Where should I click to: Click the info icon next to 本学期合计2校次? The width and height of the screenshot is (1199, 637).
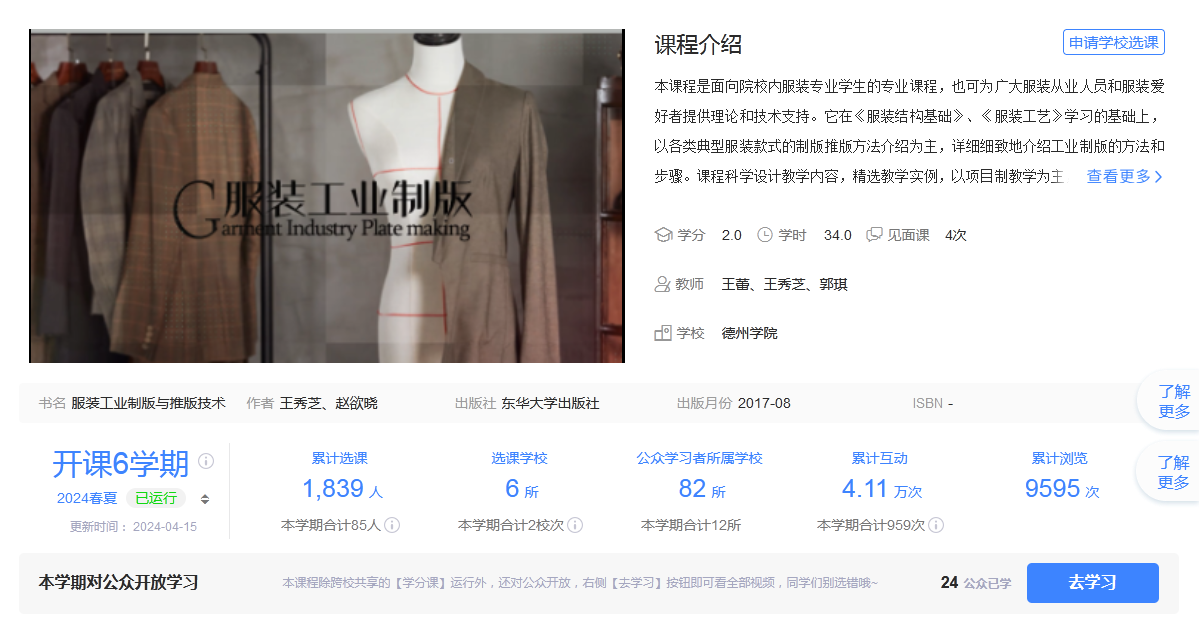click(575, 525)
